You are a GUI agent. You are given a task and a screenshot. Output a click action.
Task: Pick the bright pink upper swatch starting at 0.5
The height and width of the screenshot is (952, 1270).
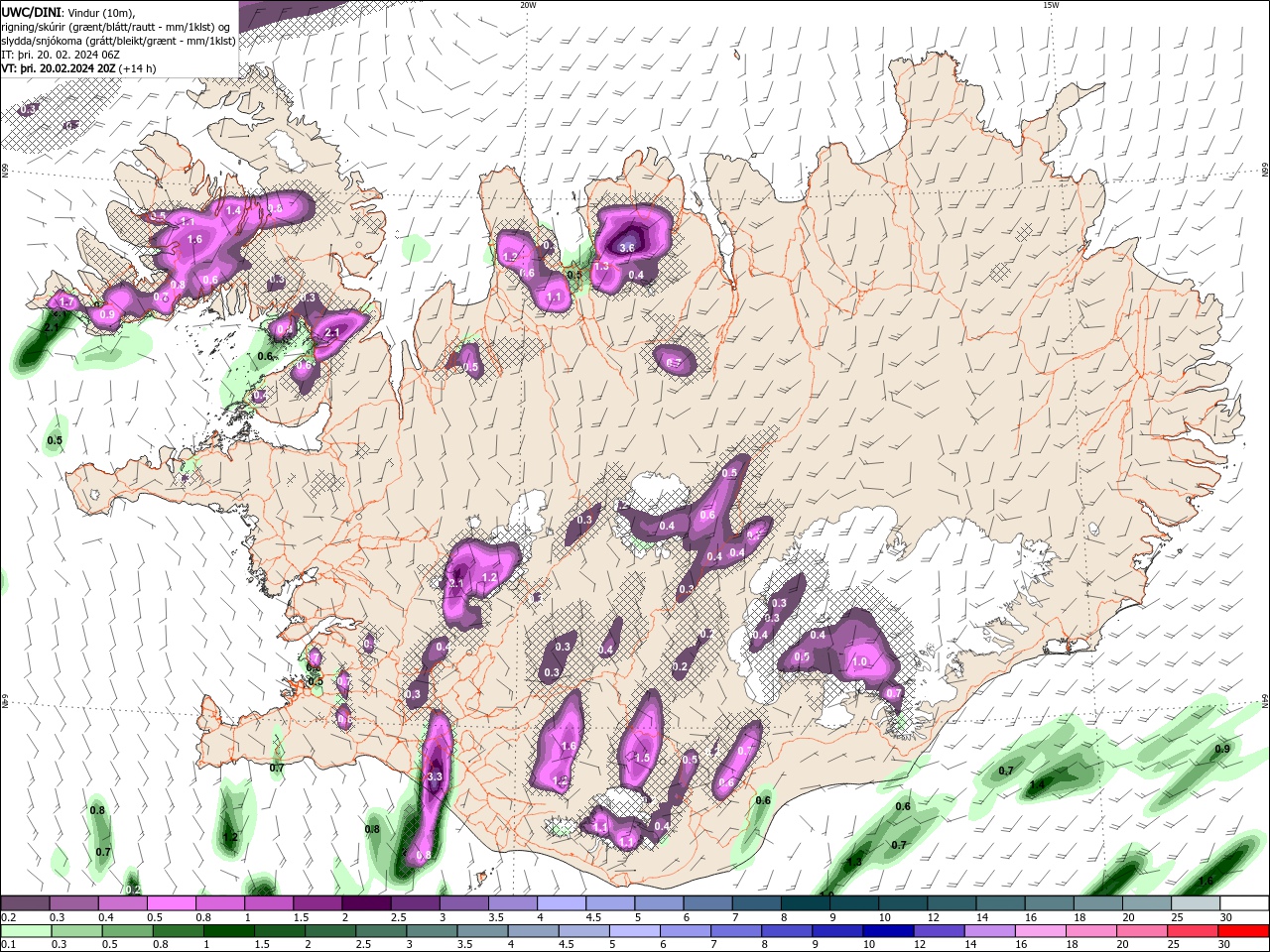click(x=171, y=903)
